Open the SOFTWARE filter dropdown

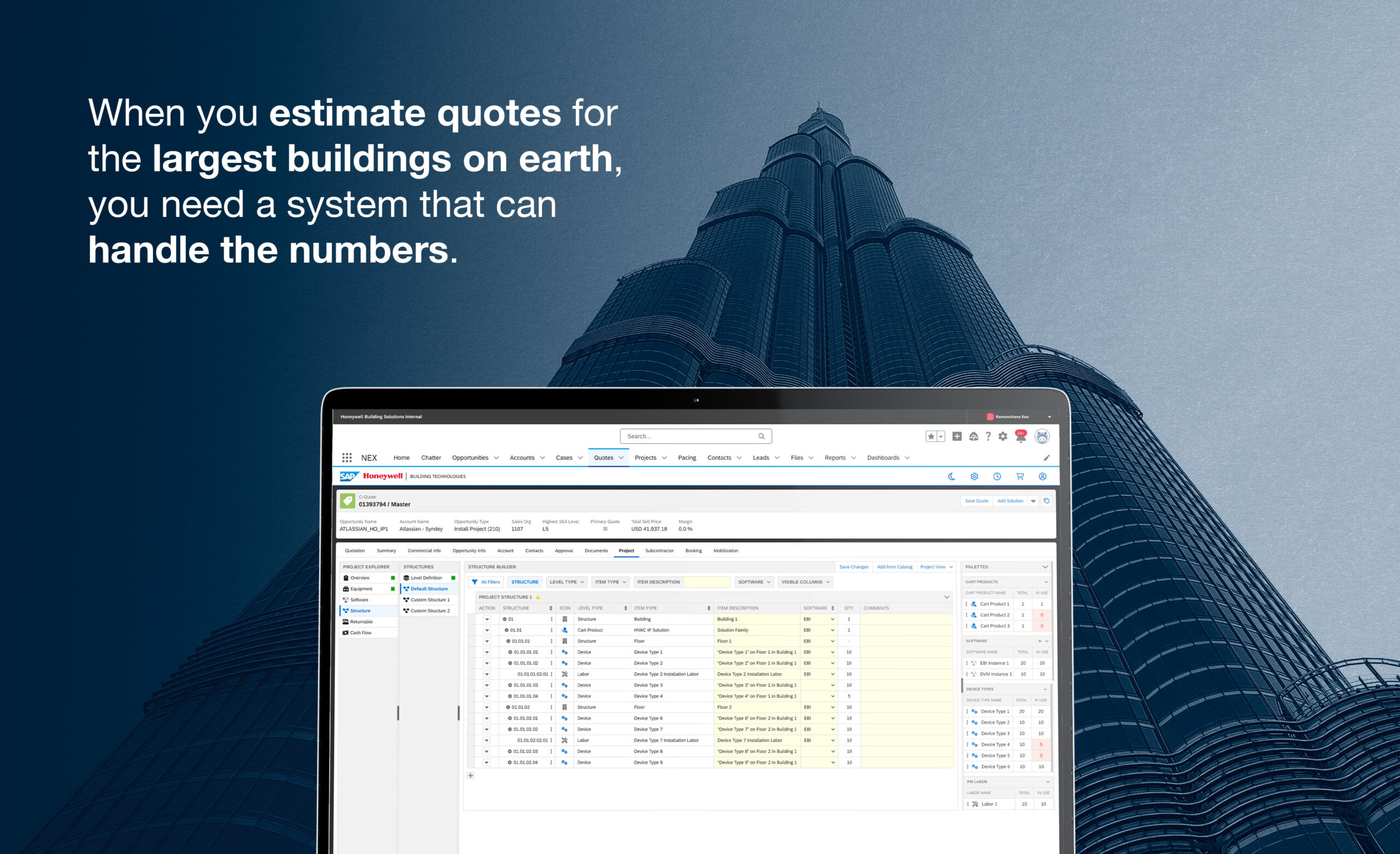754,582
